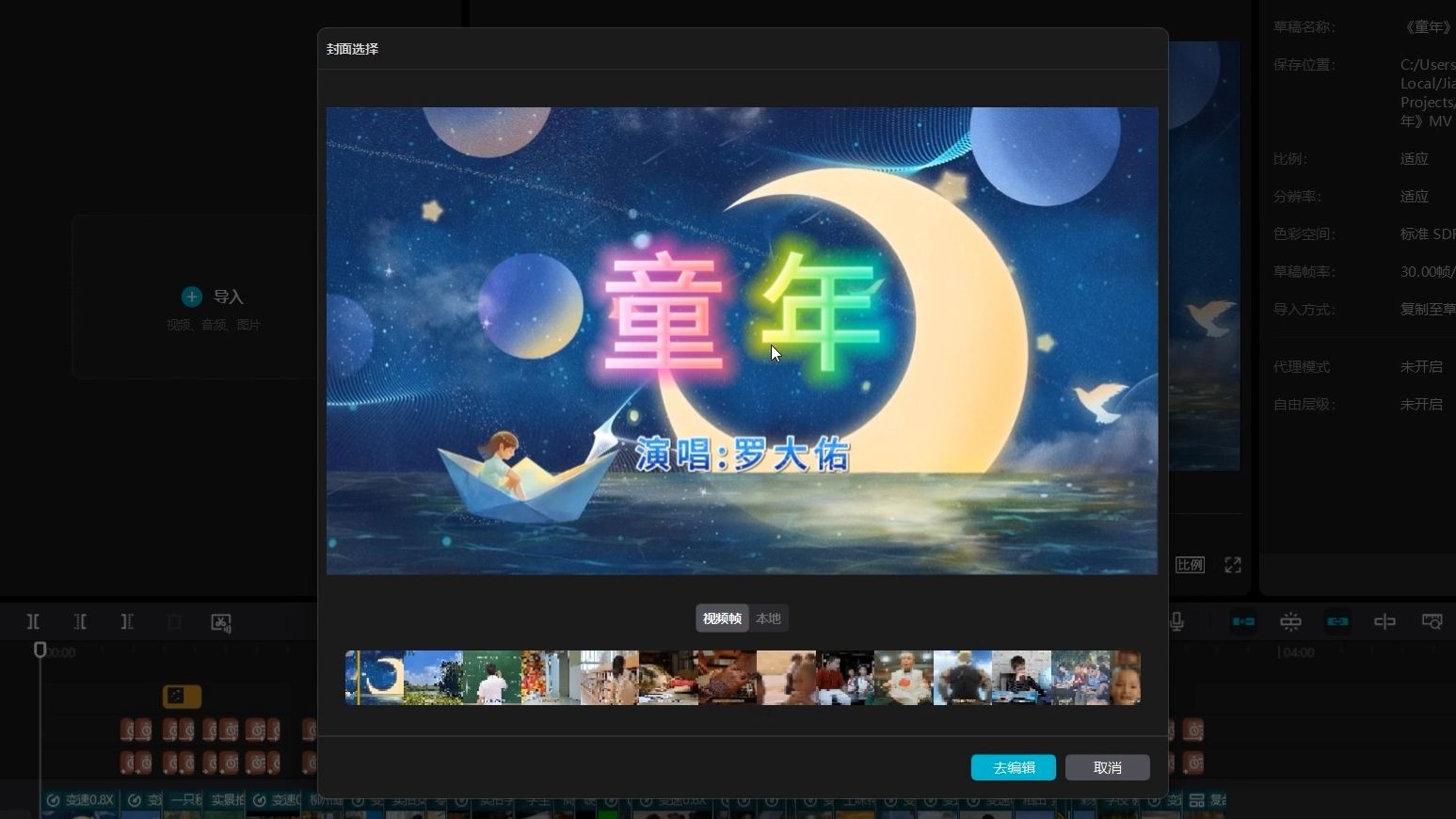Choose the trim-right-of-playhead tool
Screen dimensions: 1456x819
(x=127, y=621)
